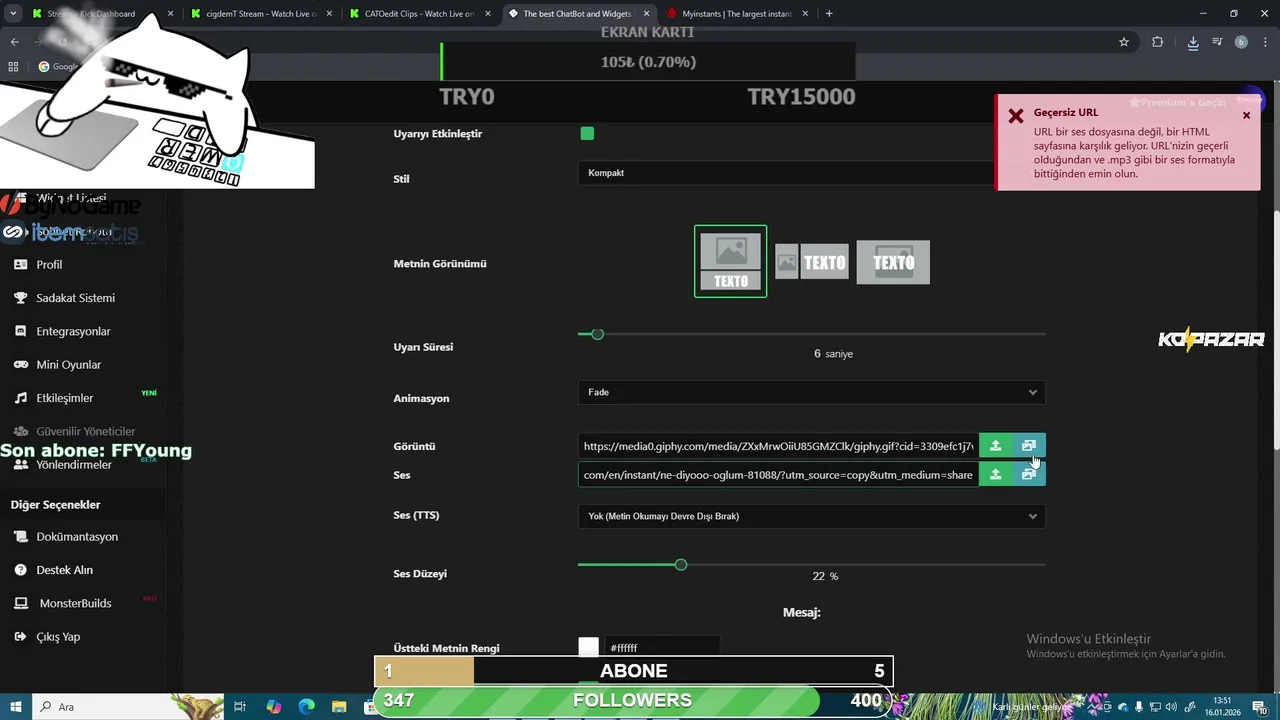This screenshot has width=1280, height=720.
Task: Open the Animasyon dropdown showing Fade
Action: (811, 392)
